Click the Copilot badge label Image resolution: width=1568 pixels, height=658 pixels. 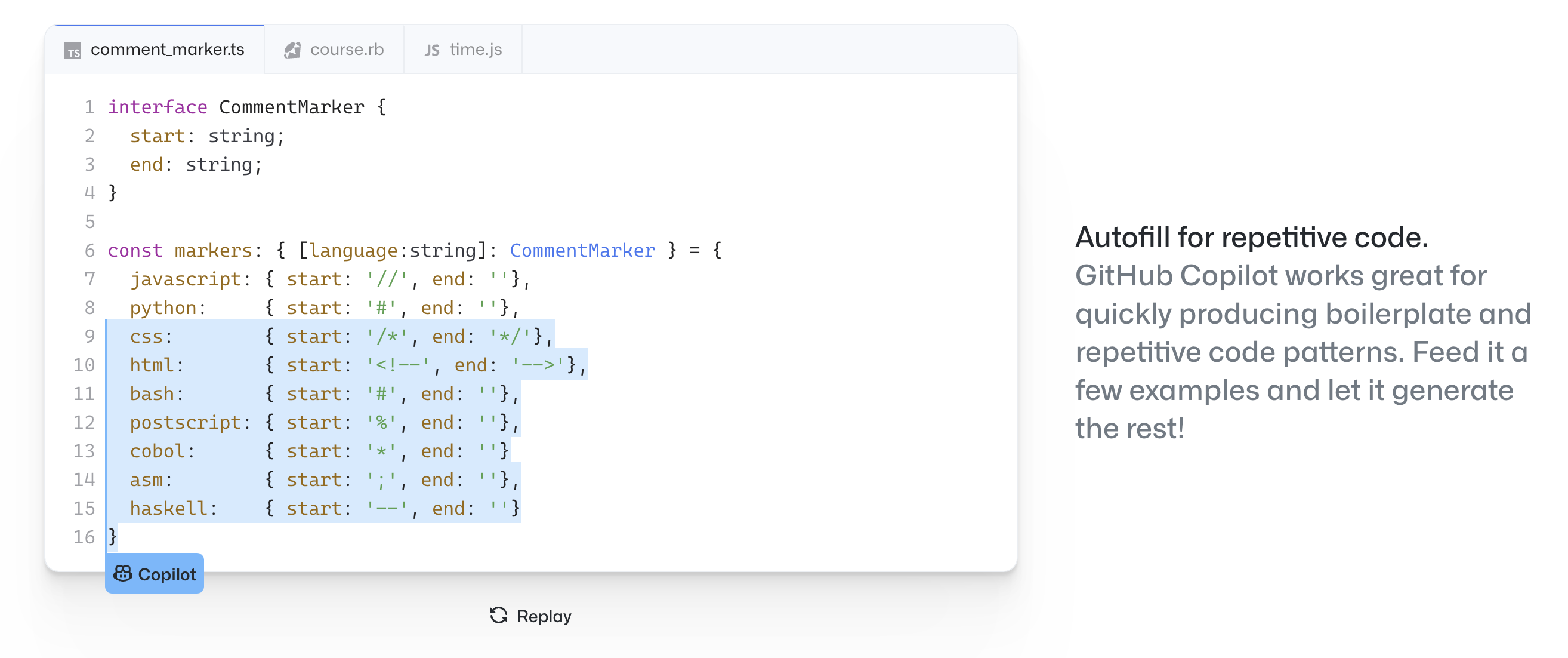pyautogui.click(x=167, y=574)
